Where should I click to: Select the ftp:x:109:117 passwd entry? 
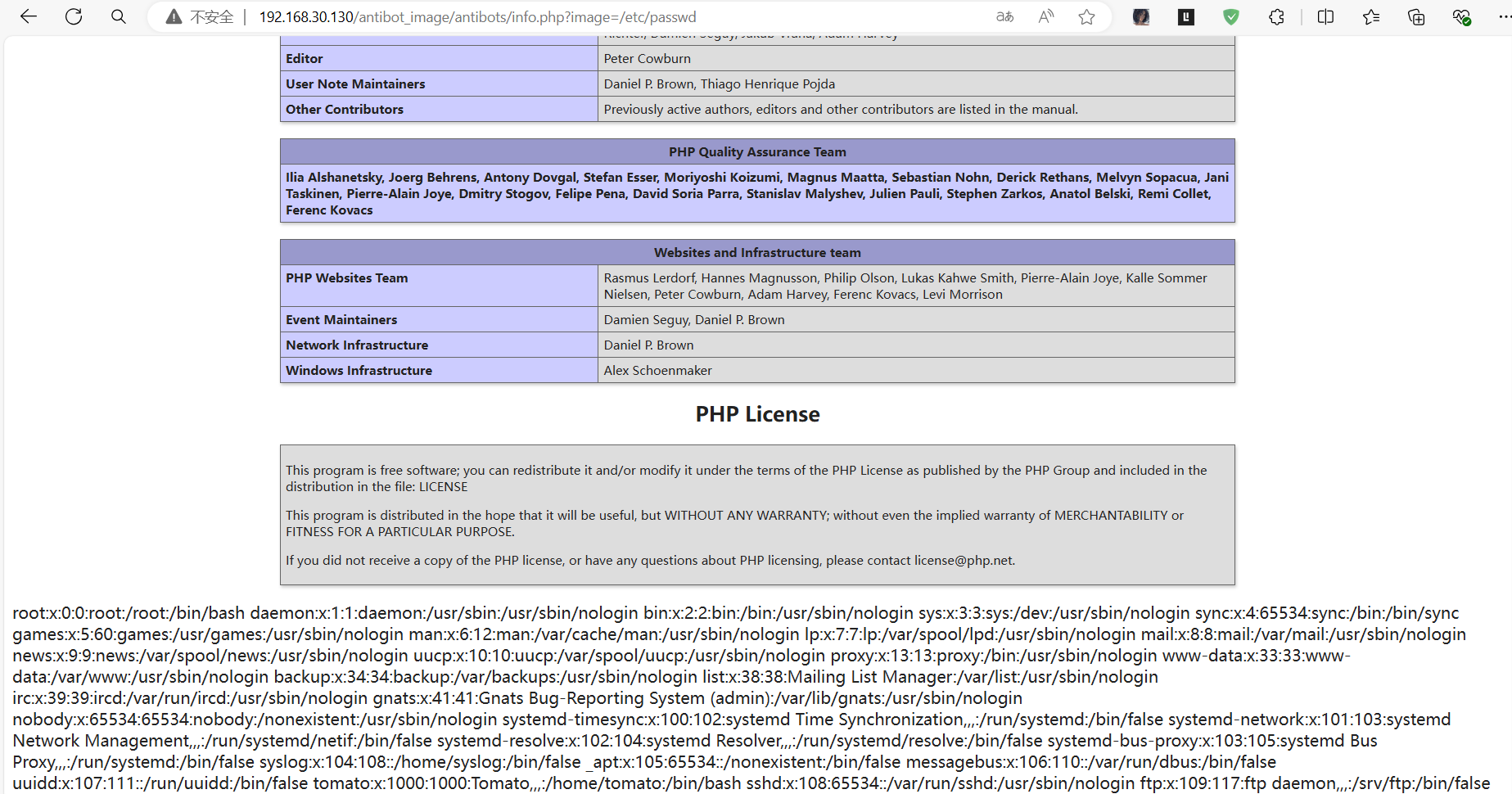pos(1315,783)
